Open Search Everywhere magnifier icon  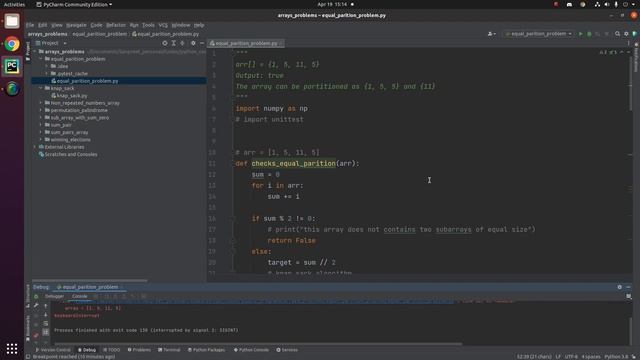[618, 34]
